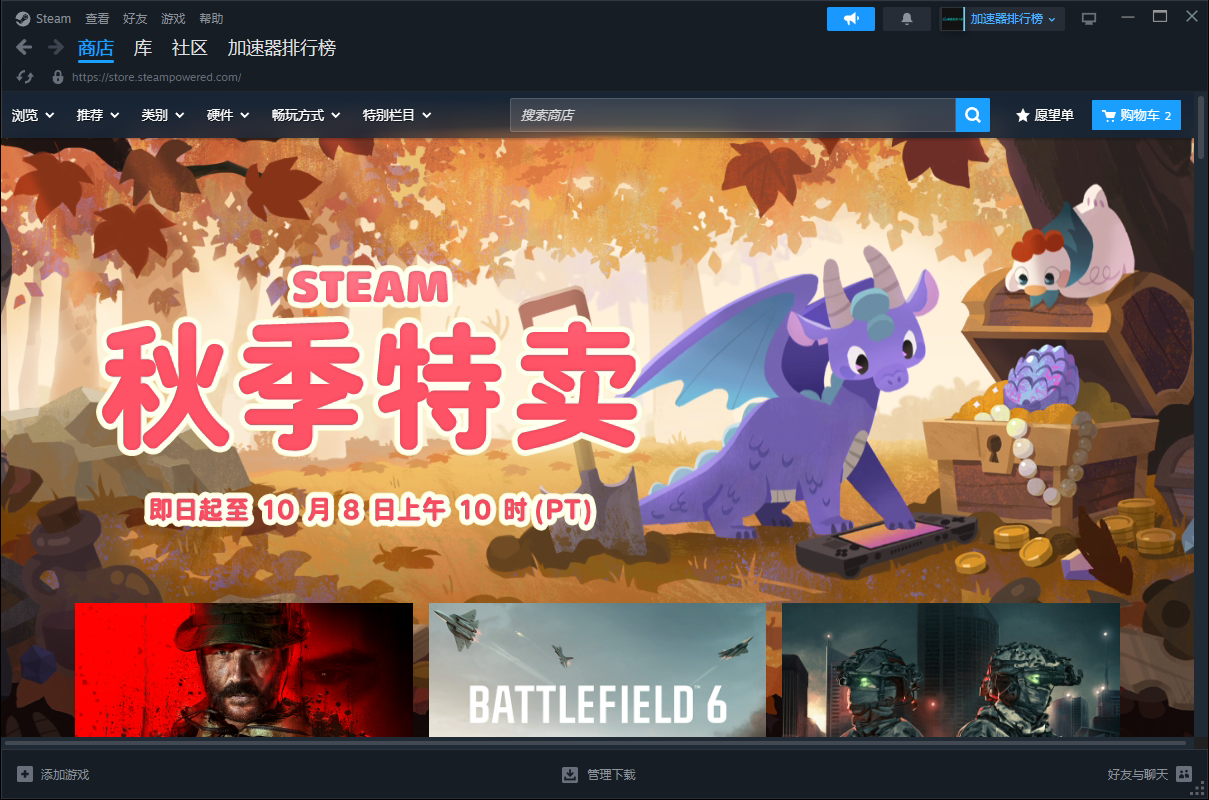The image size is (1209, 800).
Task: Select the 商店 tab
Action: [96, 48]
